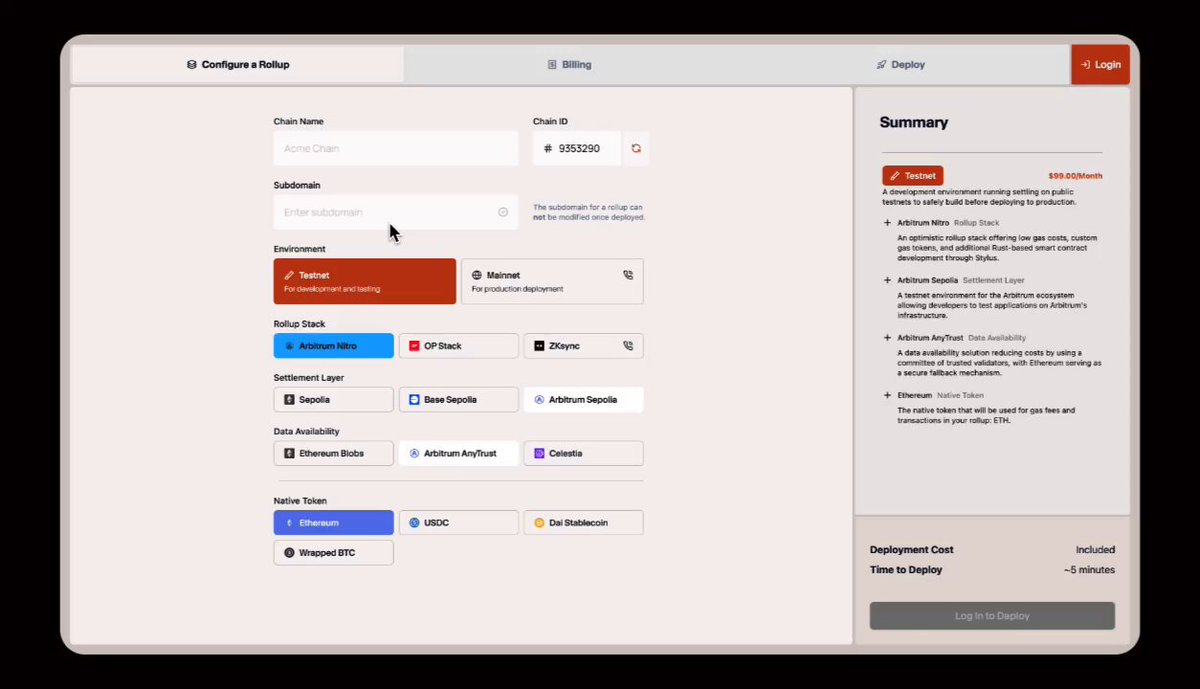Switch to the Deploy tab

(x=902, y=64)
